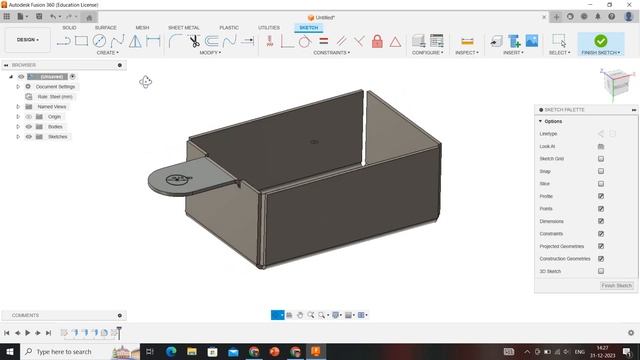Expand the Origin folder

coord(18,117)
